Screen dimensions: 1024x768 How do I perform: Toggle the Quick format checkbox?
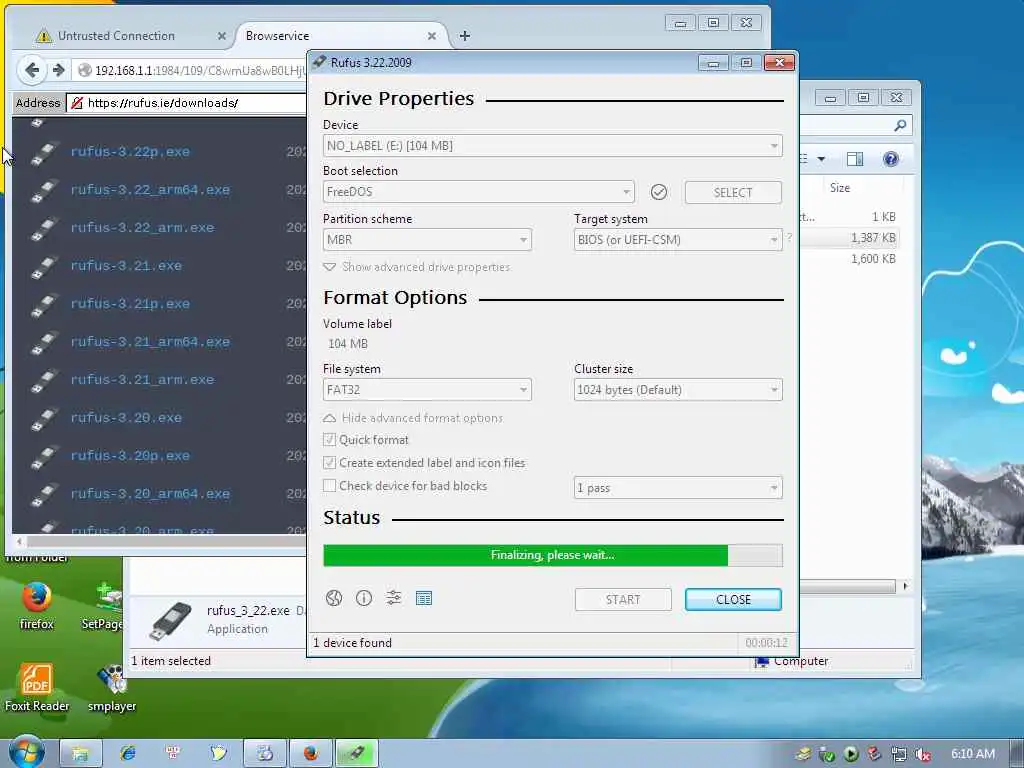point(330,440)
